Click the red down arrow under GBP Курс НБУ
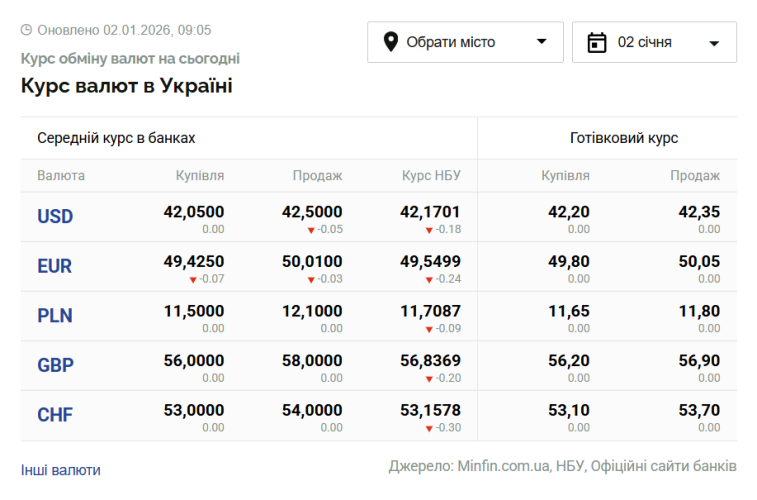757x500 pixels. click(429, 378)
